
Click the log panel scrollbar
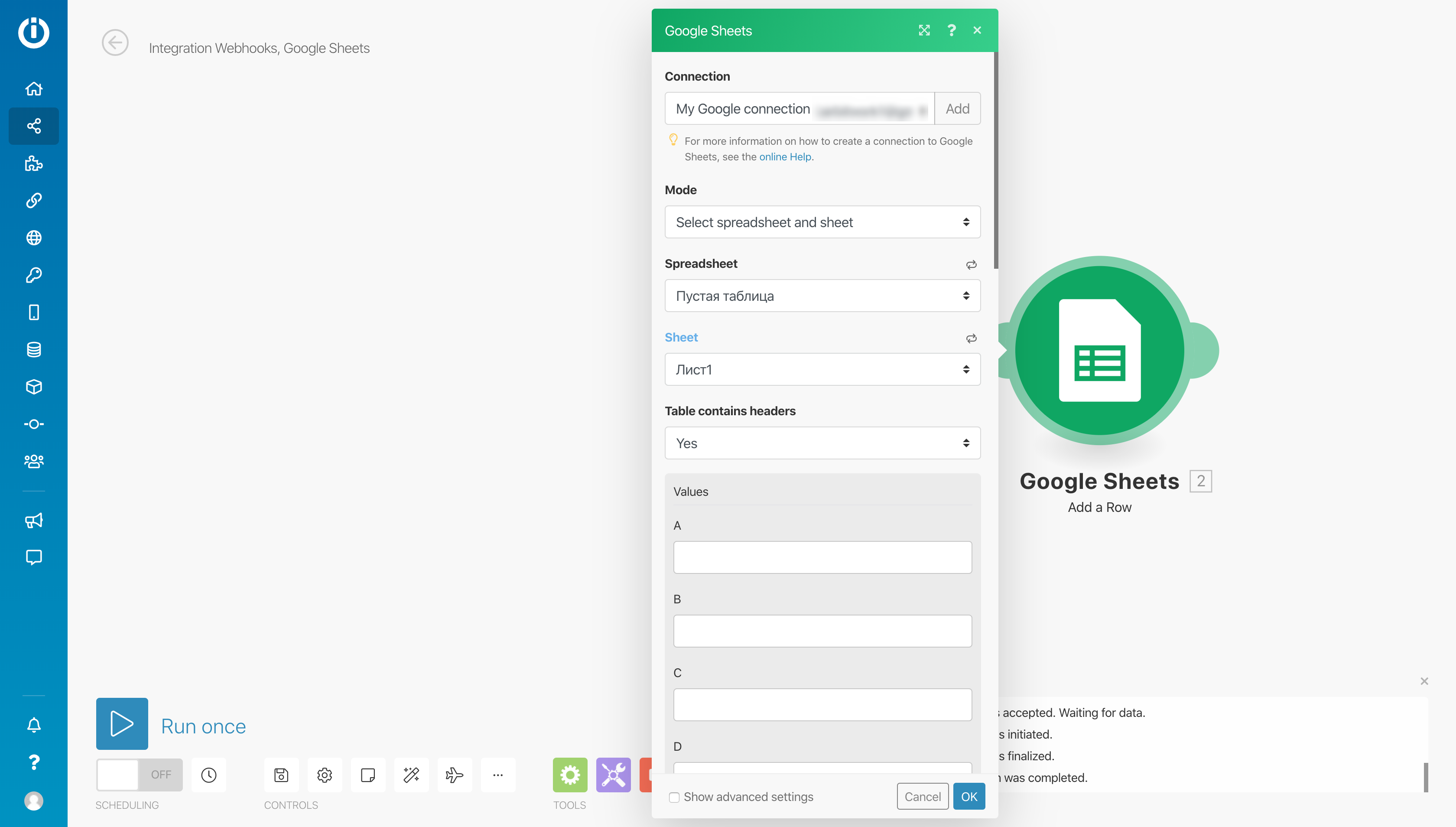[1425, 777]
